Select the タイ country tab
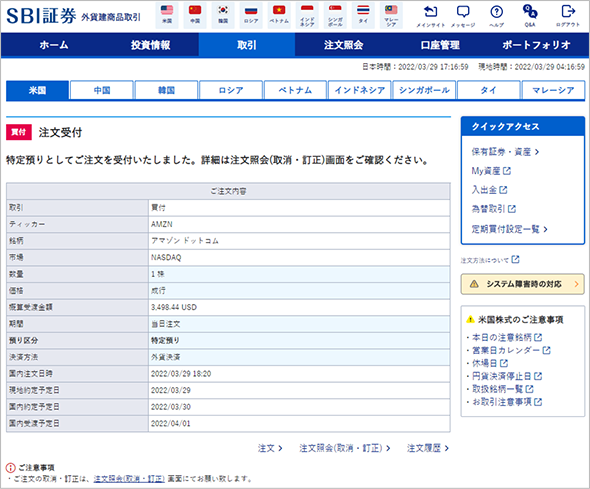590x489 pixels. point(488,90)
